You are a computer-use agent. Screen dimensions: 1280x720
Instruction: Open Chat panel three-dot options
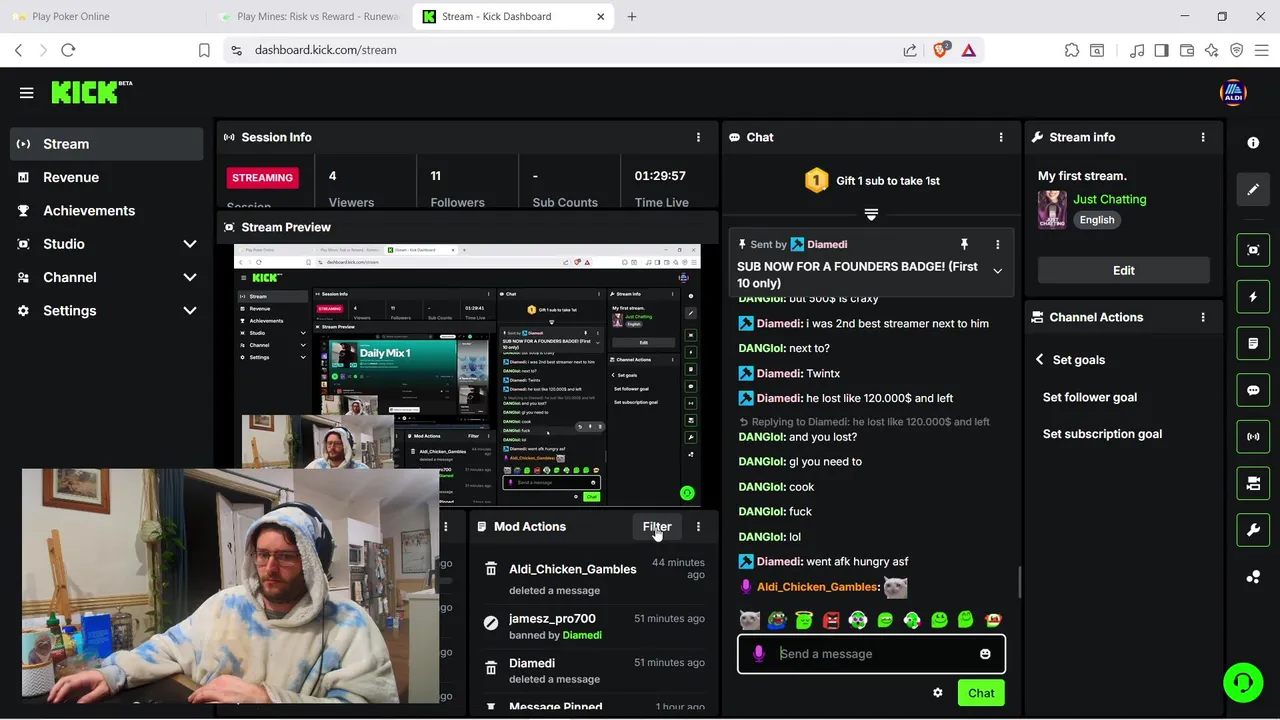pos(1001,137)
